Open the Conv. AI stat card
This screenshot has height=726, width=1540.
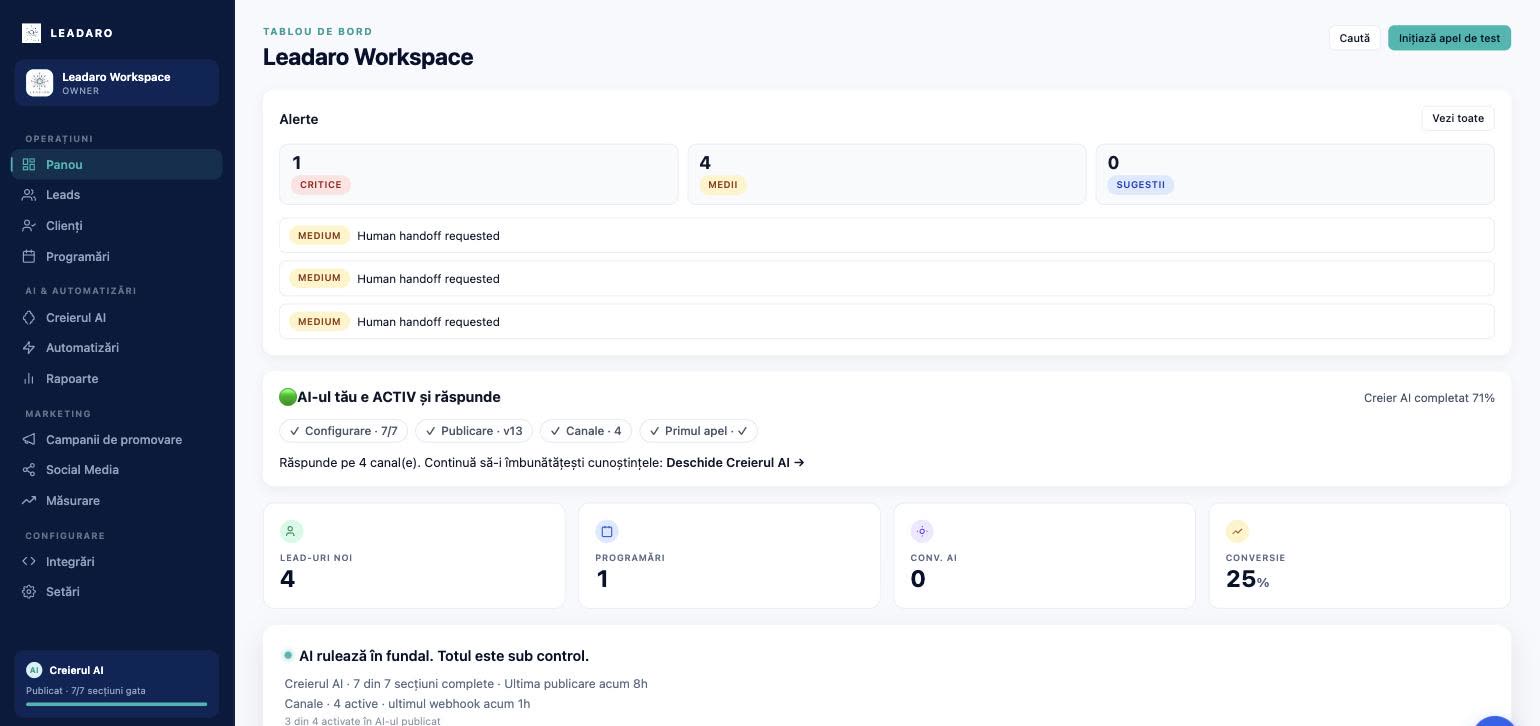(x=1045, y=556)
